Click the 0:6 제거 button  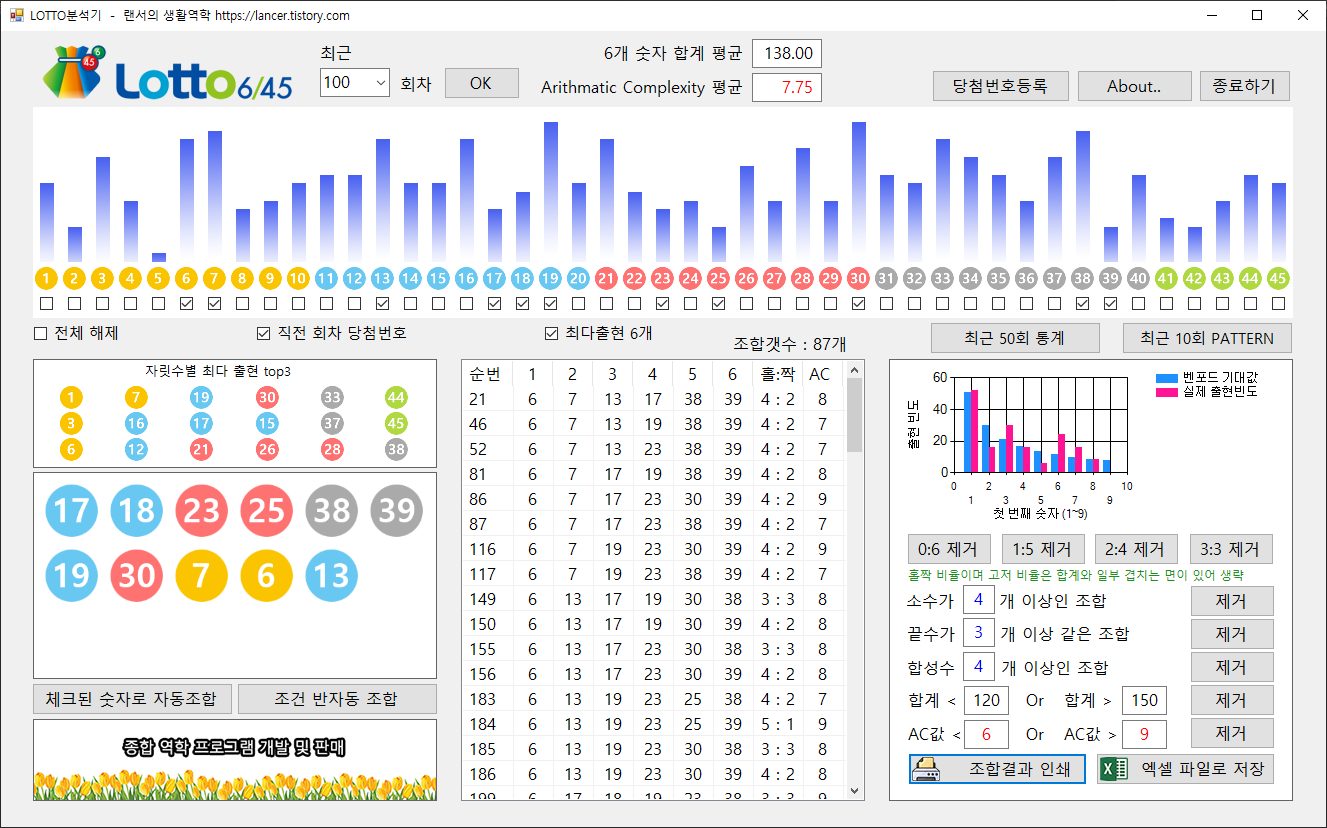[x=949, y=549]
